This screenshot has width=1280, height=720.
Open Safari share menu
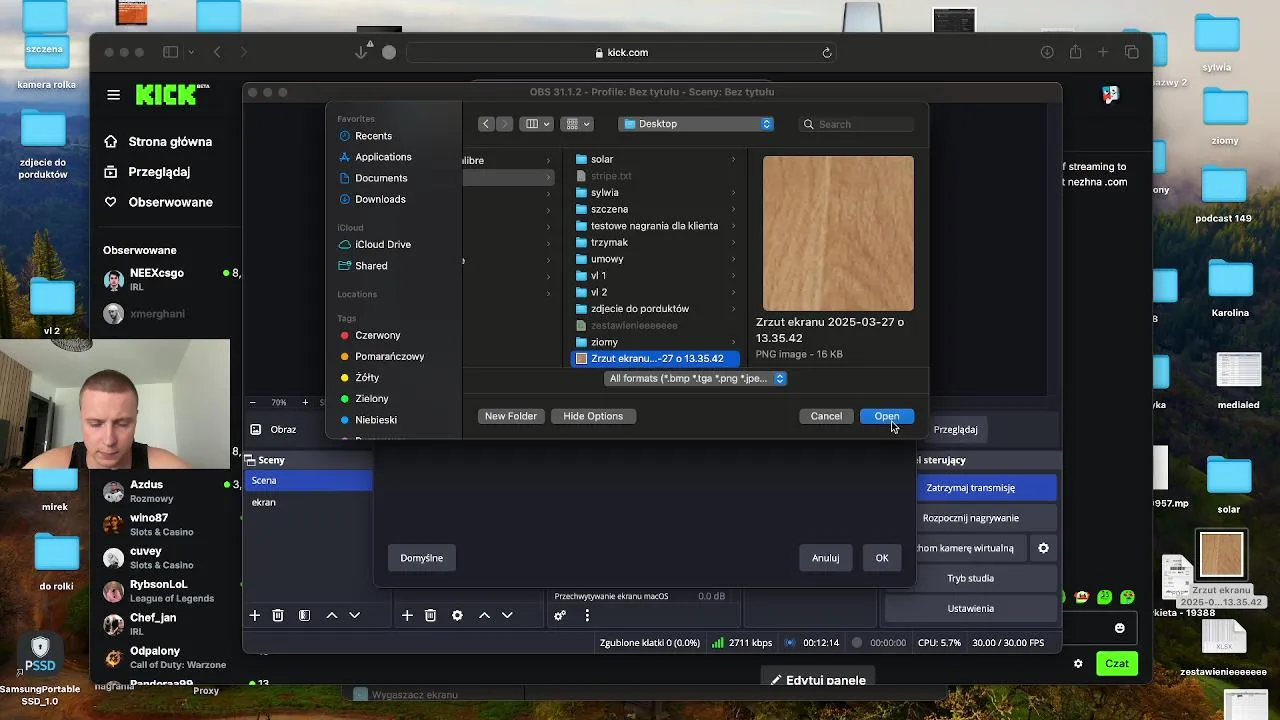(1075, 52)
